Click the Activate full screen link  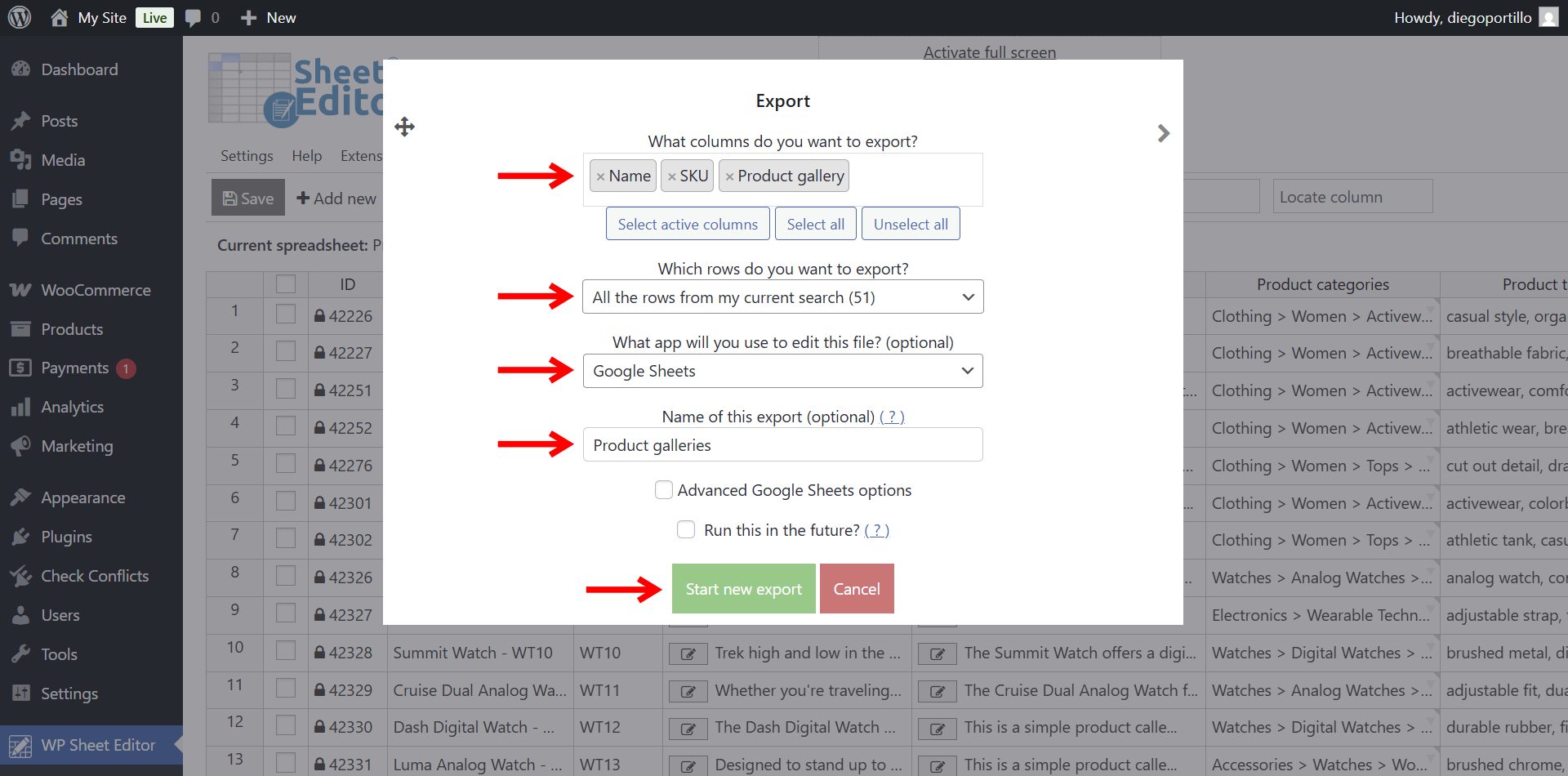[x=989, y=51]
